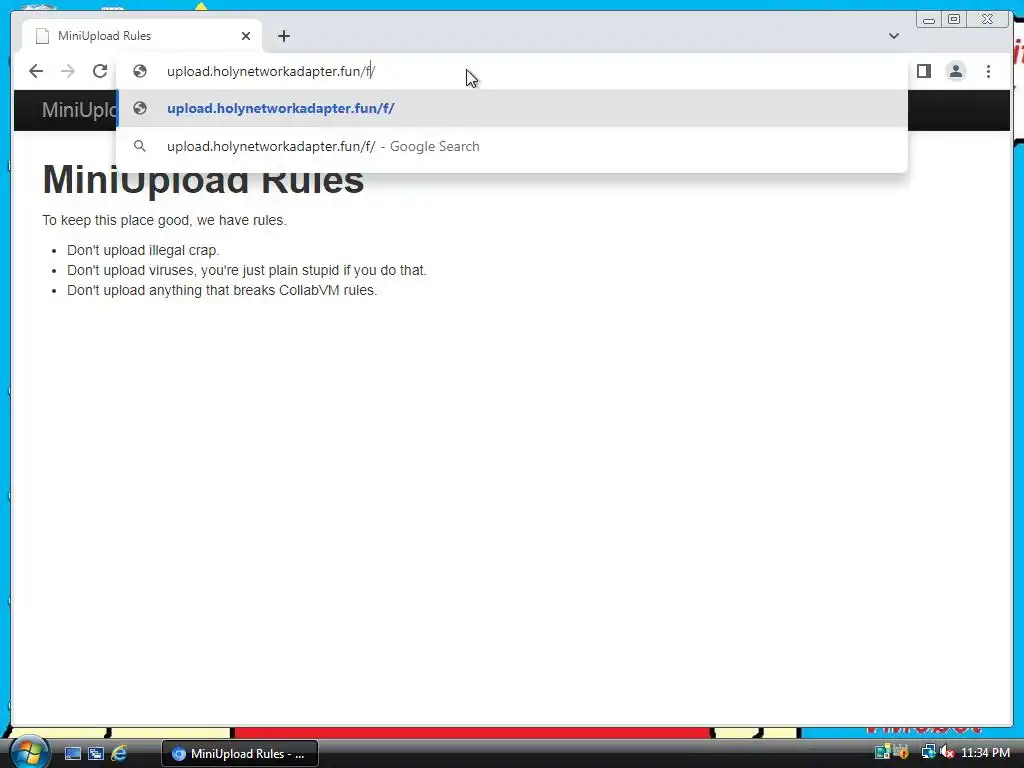Select the MiniUpload Rules tab
The width and height of the screenshot is (1024, 768).
click(x=142, y=36)
